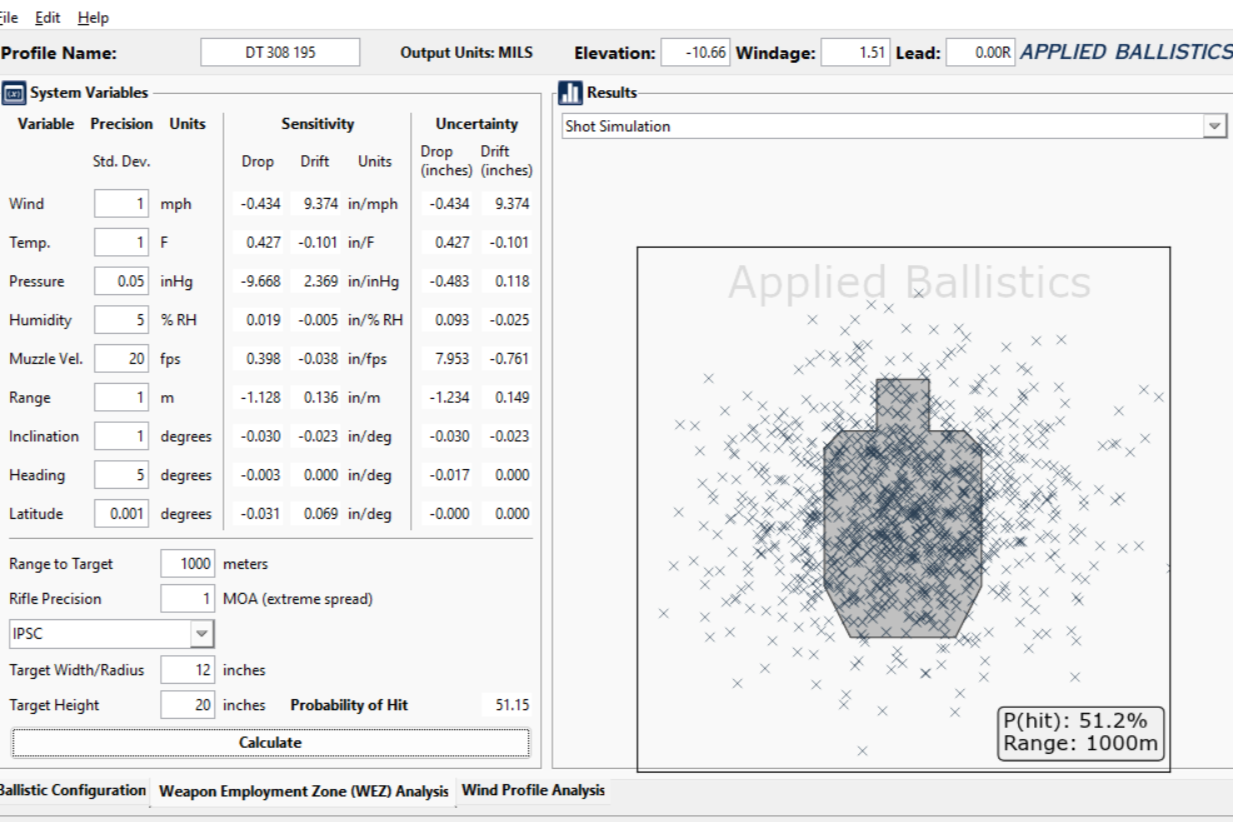Viewport: 1233px width, 822px height.
Task: Click the heading drop uncertainty -0.017
Action: 449,475
